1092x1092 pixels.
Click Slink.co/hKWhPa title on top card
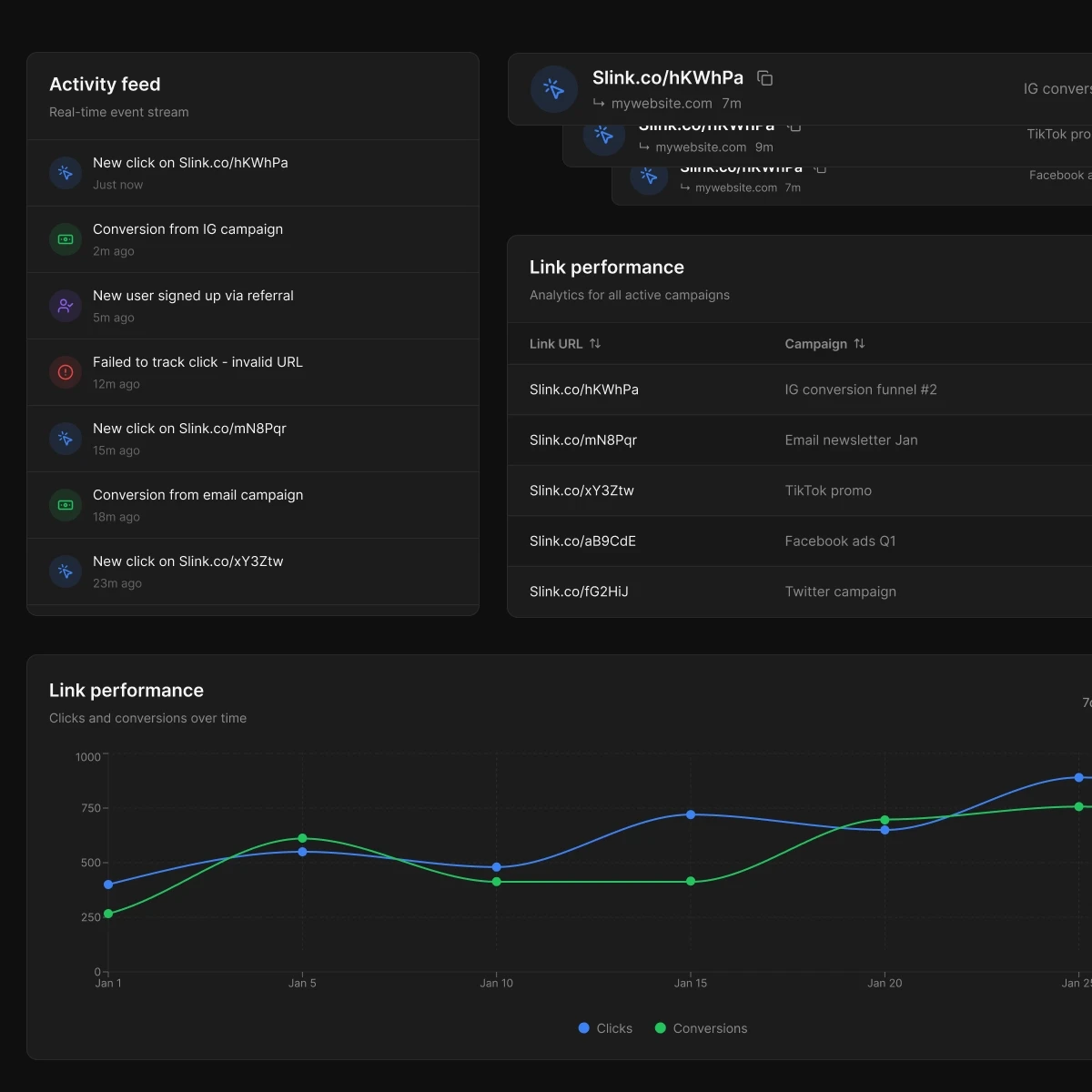(x=668, y=78)
